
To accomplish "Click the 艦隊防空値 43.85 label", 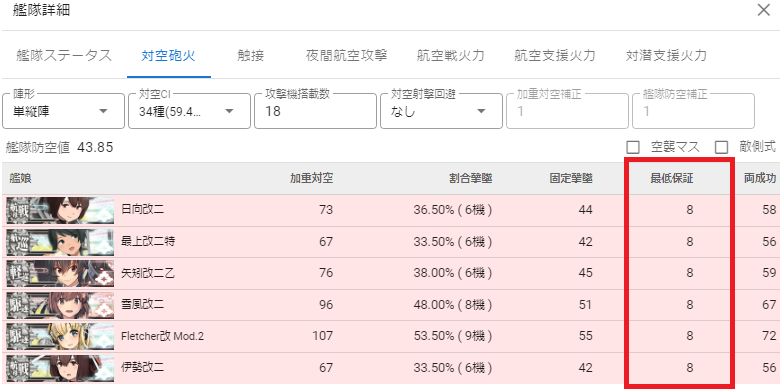I will [x=60, y=148].
